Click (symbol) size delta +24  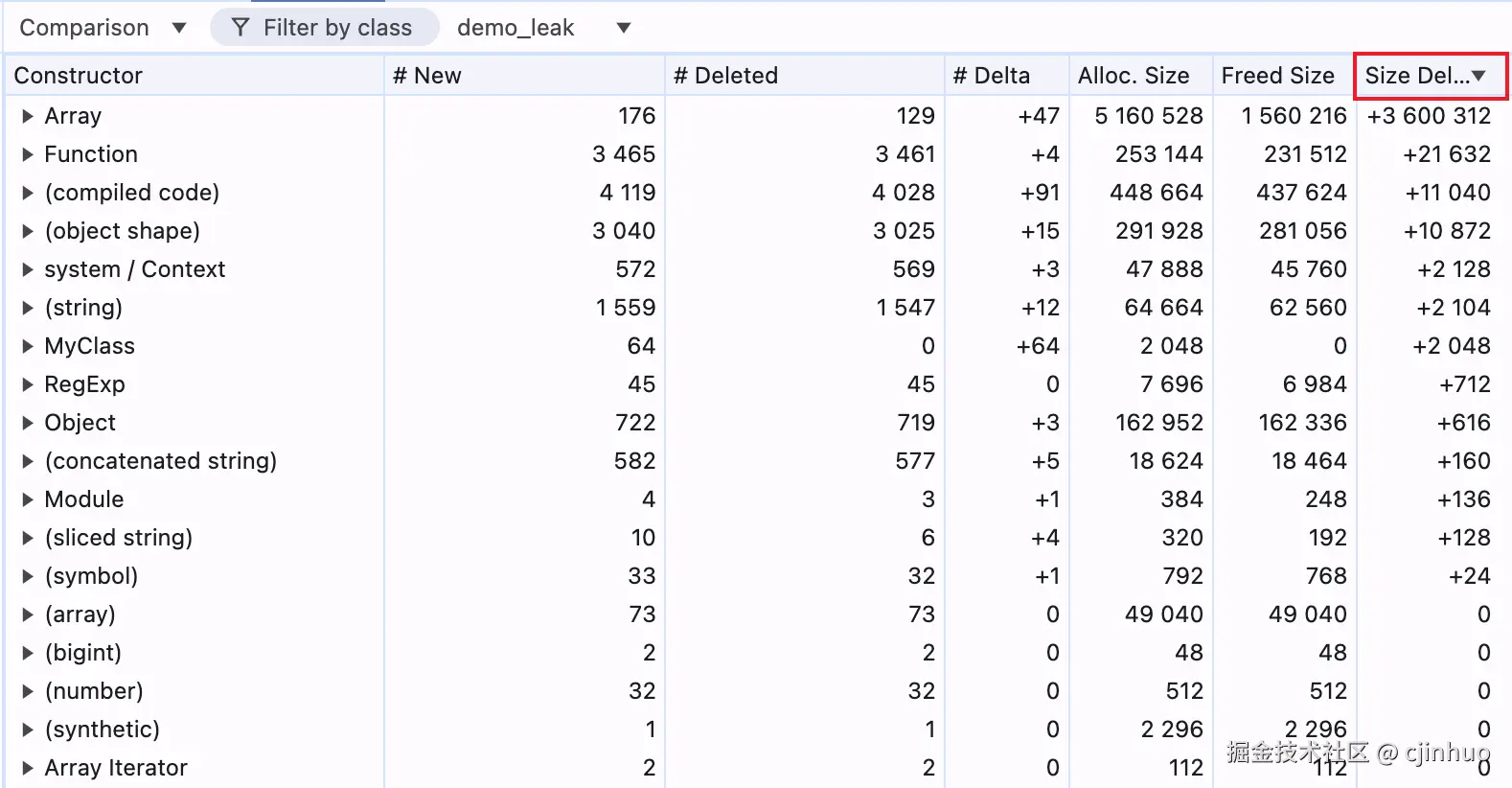click(1470, 576)
